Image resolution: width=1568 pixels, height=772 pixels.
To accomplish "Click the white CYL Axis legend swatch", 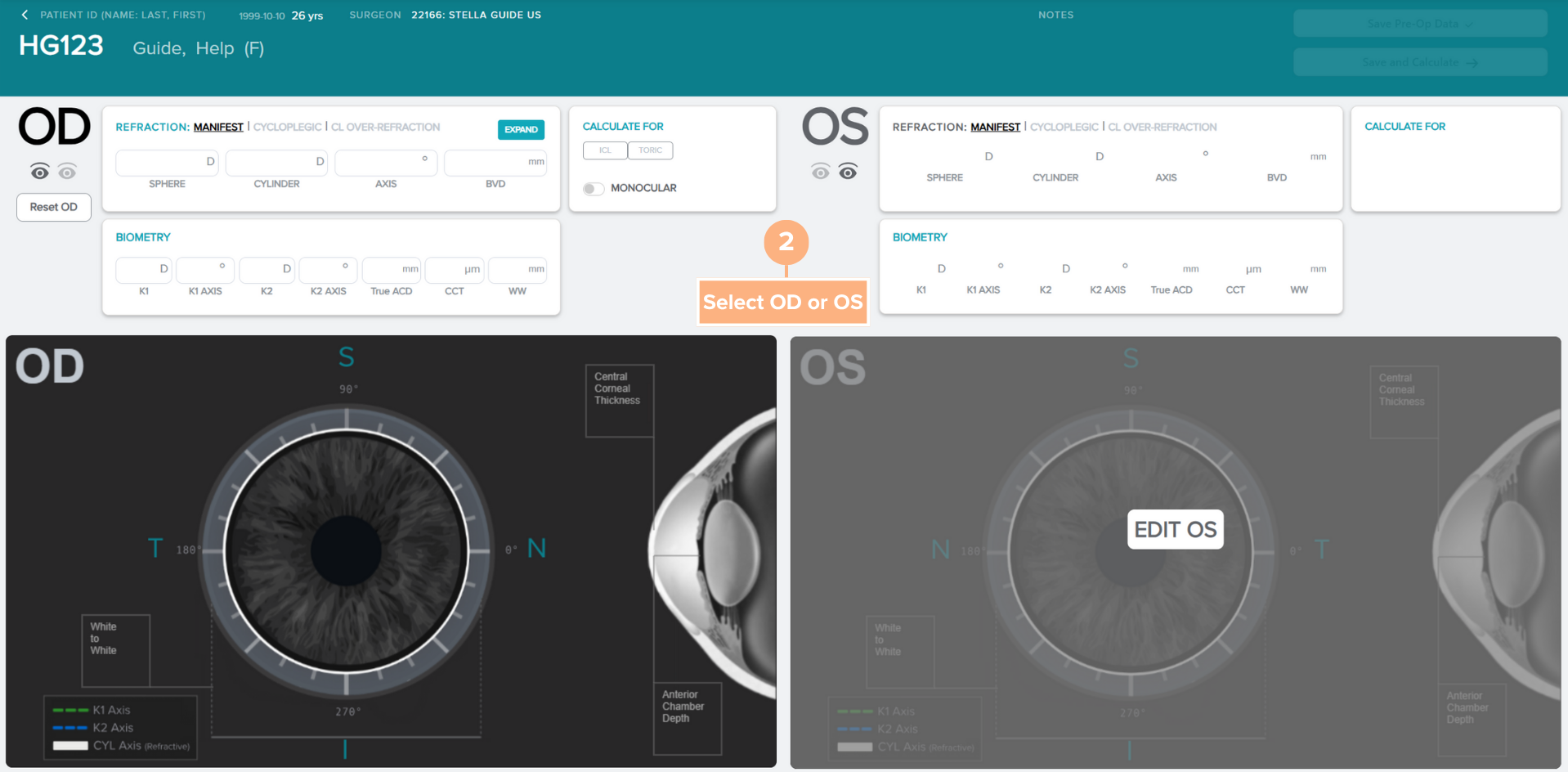I will (x=70, y=746).
